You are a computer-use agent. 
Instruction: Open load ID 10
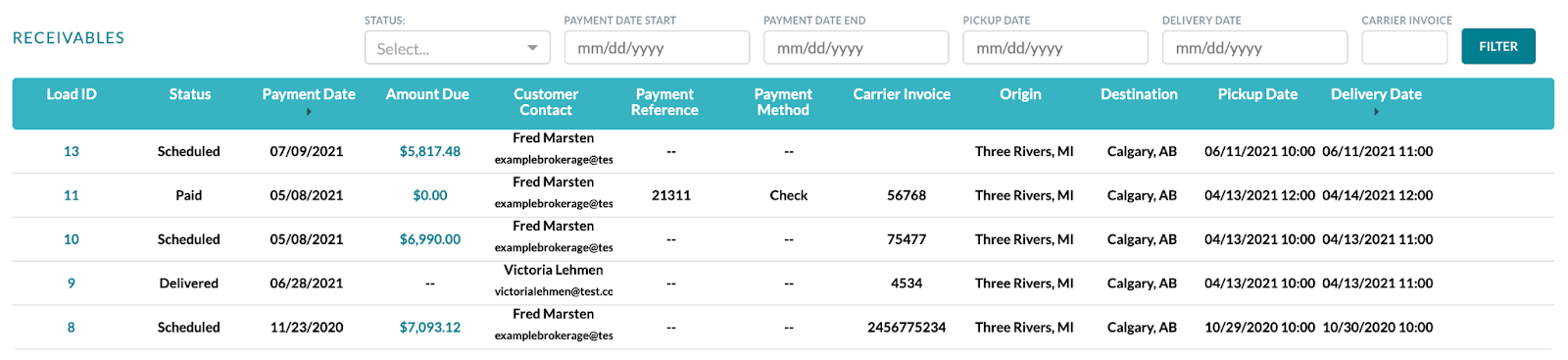[72, 239]
